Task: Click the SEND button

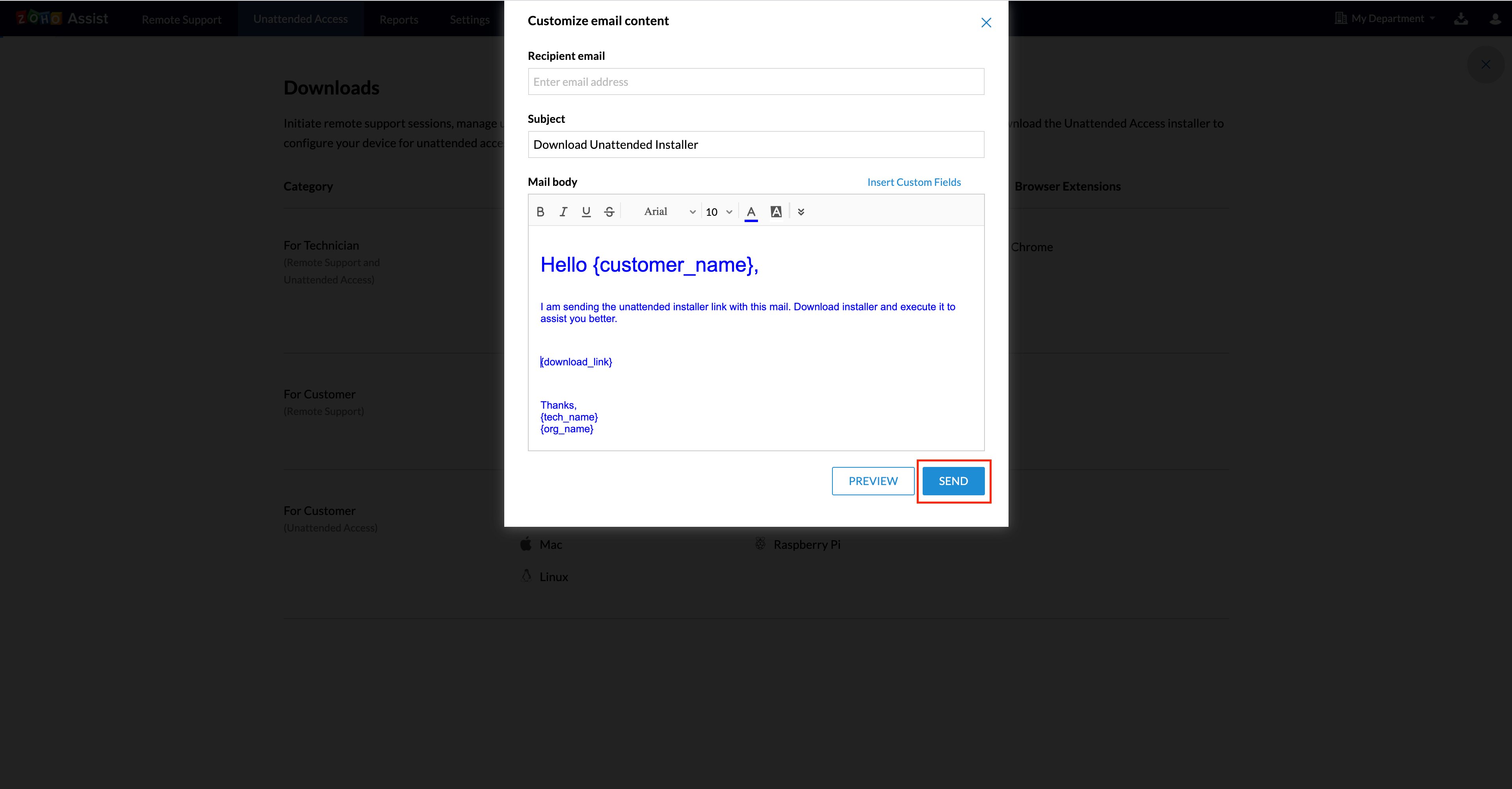Action: pyautogui.click(x=953, y=480)
